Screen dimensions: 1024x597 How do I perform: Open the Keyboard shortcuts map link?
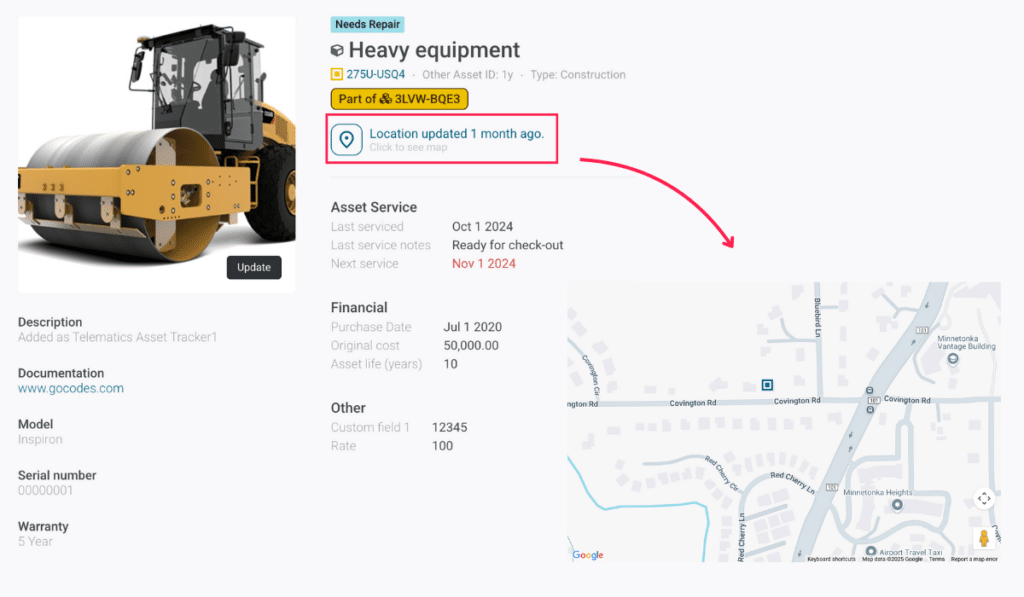[x=831, y=559]
